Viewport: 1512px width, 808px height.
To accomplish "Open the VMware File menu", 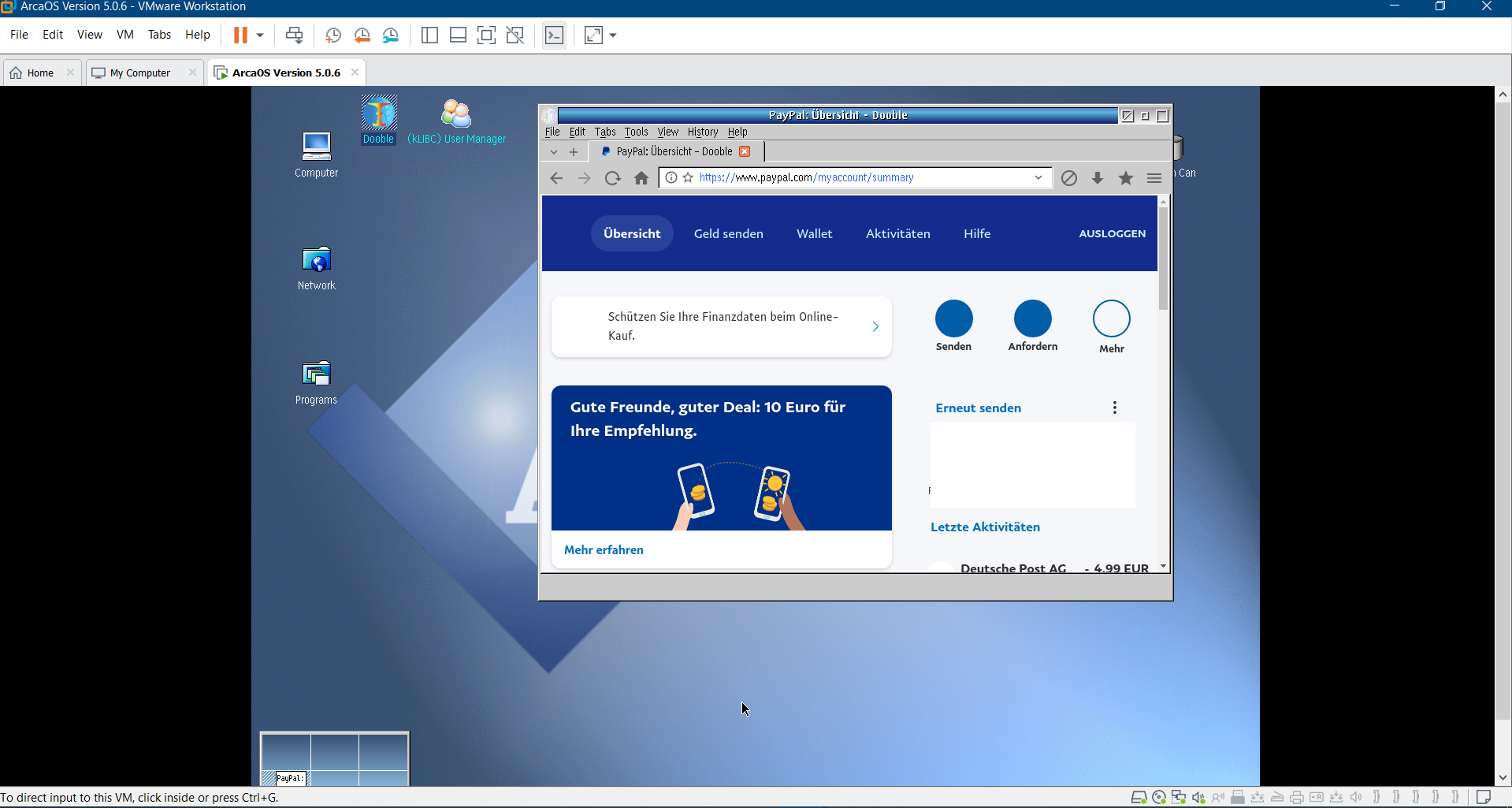I will (19, 35).
